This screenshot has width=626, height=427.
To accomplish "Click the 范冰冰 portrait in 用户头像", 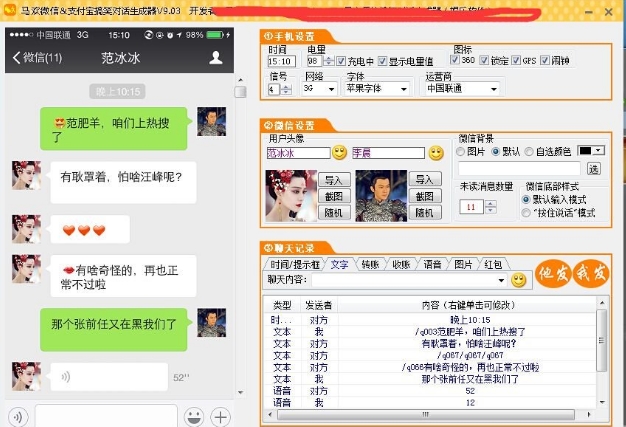I will click(291, 196).
